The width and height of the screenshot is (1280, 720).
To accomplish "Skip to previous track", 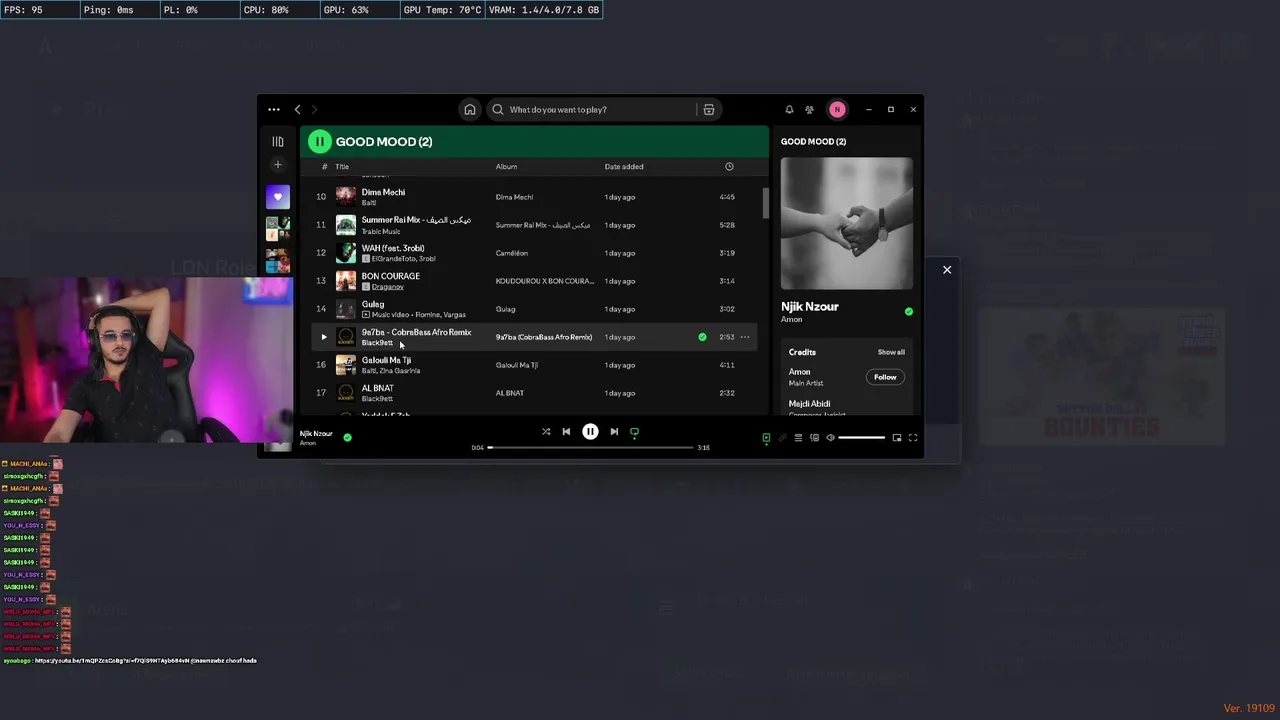I will pos(566,432).
